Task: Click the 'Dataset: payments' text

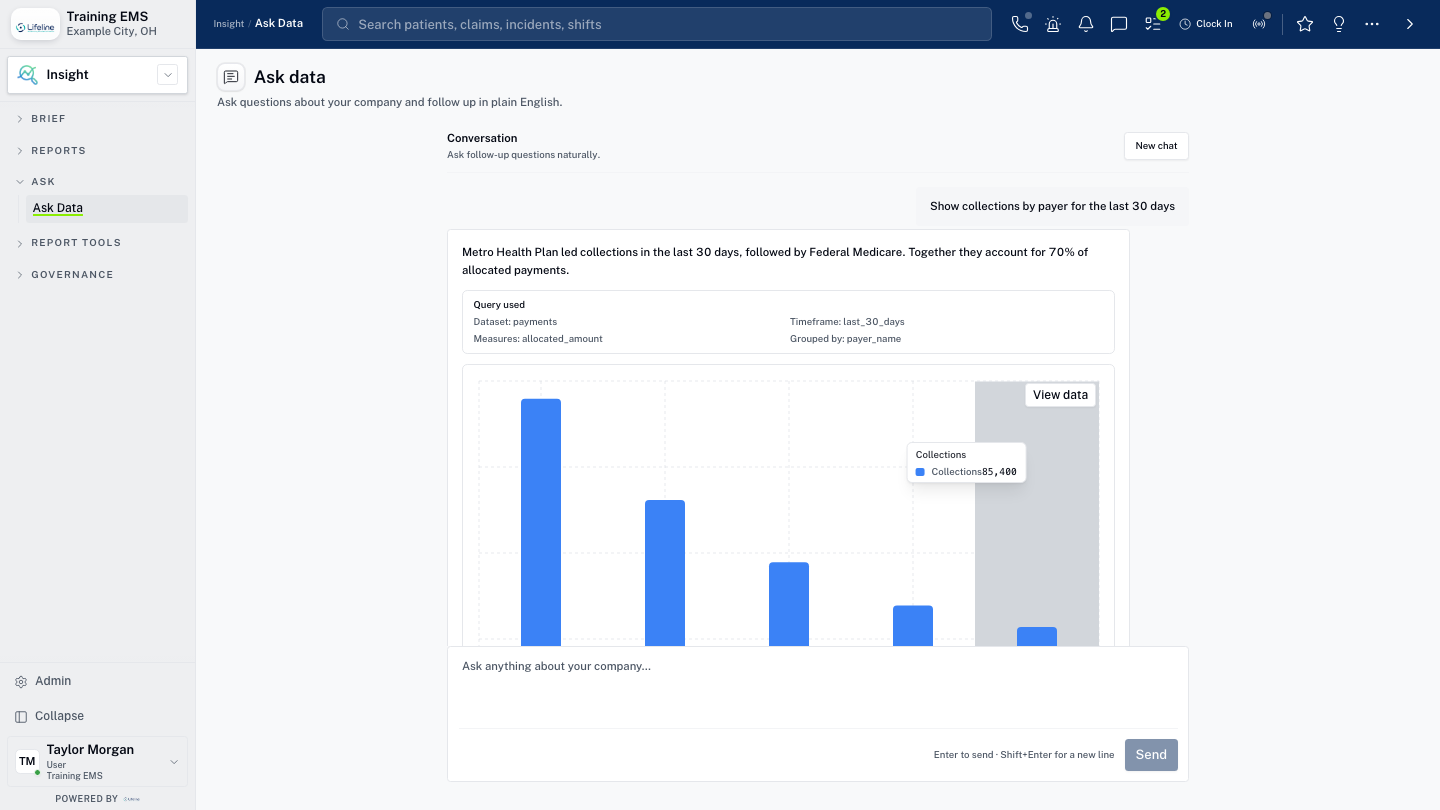Action: [515, 322]
